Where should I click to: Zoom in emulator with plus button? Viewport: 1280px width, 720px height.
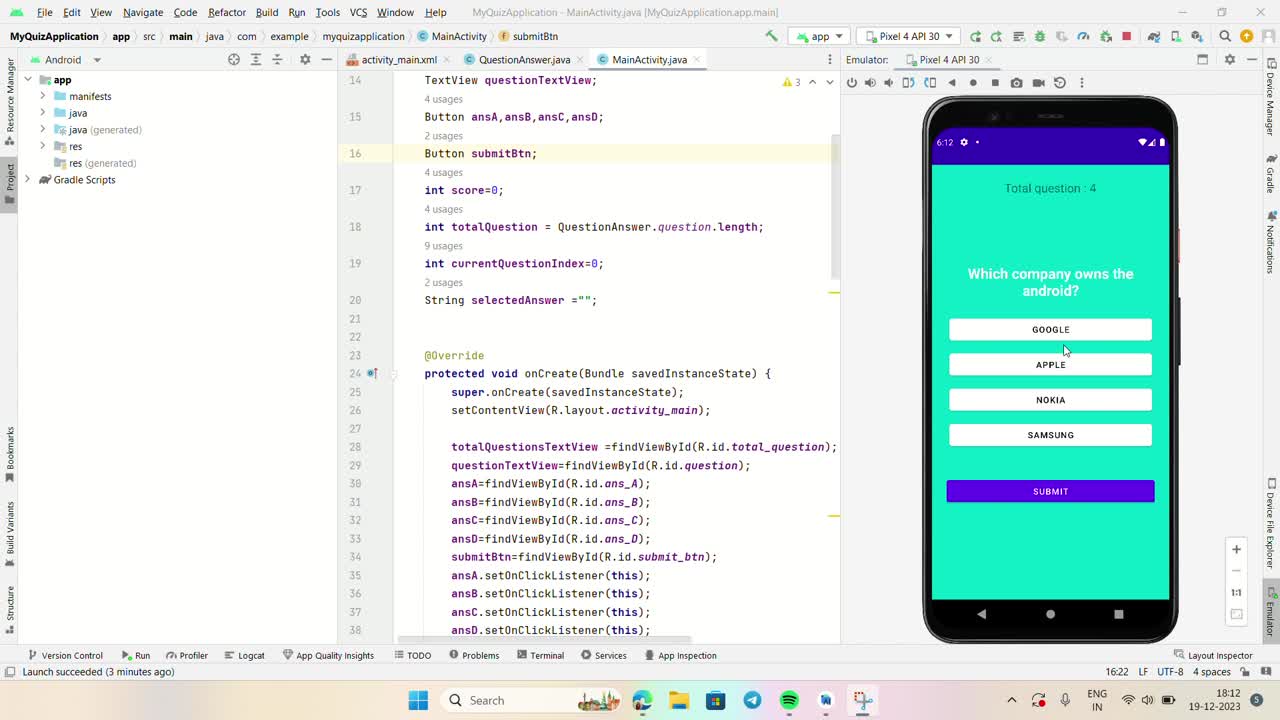[1236, 549]
